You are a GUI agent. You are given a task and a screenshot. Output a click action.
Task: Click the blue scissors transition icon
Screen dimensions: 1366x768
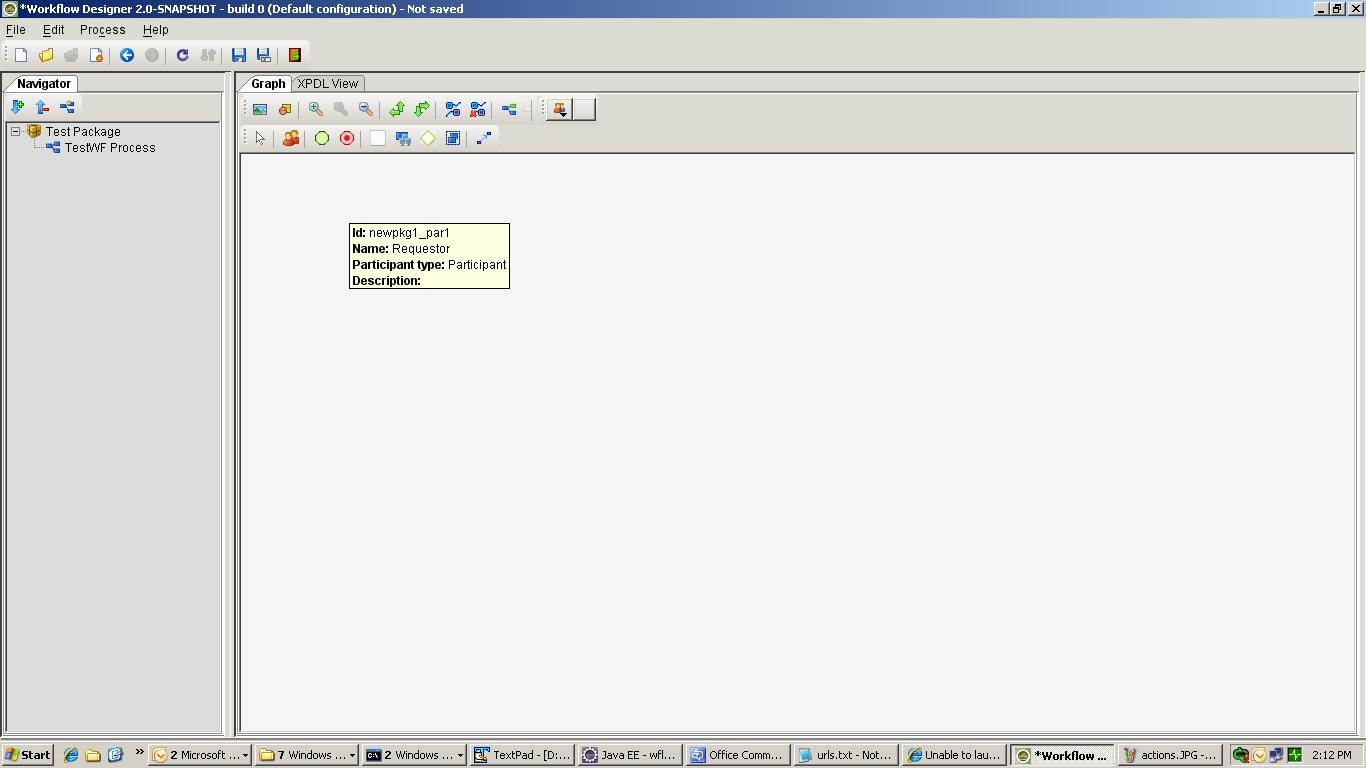(x=453, y=109)
